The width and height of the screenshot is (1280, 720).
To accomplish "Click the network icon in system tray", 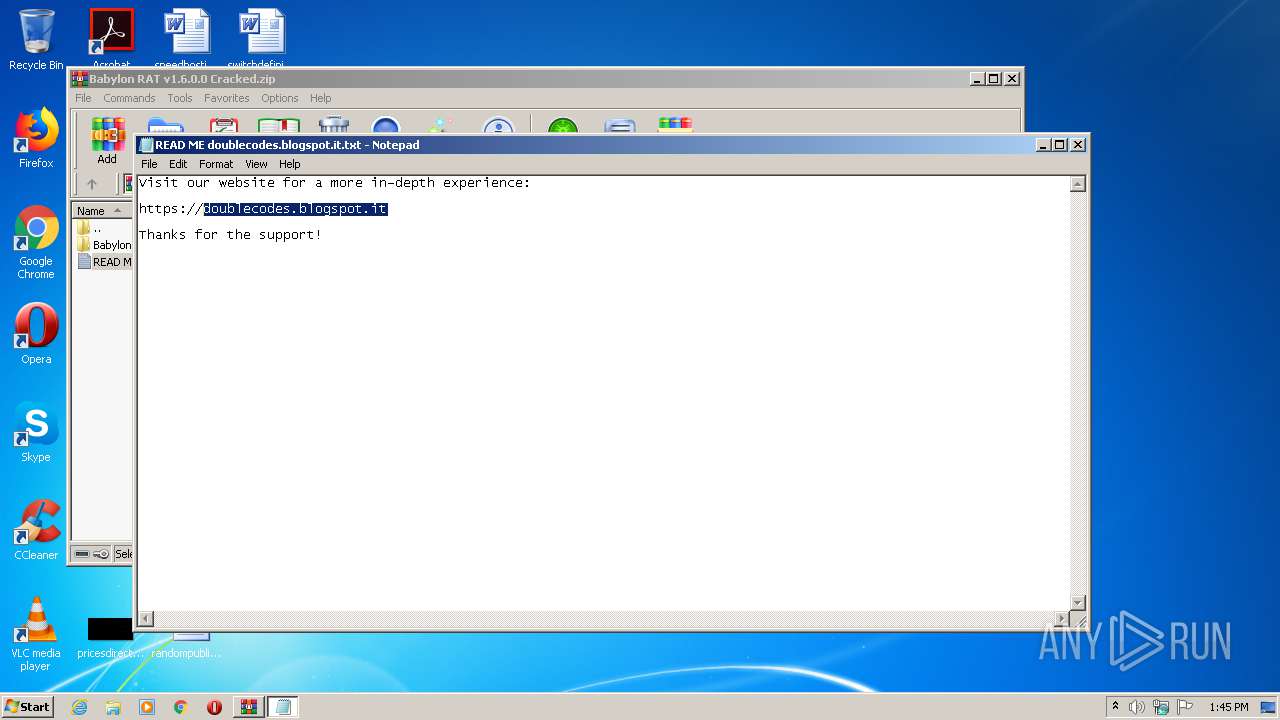I will click(x=1161, y=707).
